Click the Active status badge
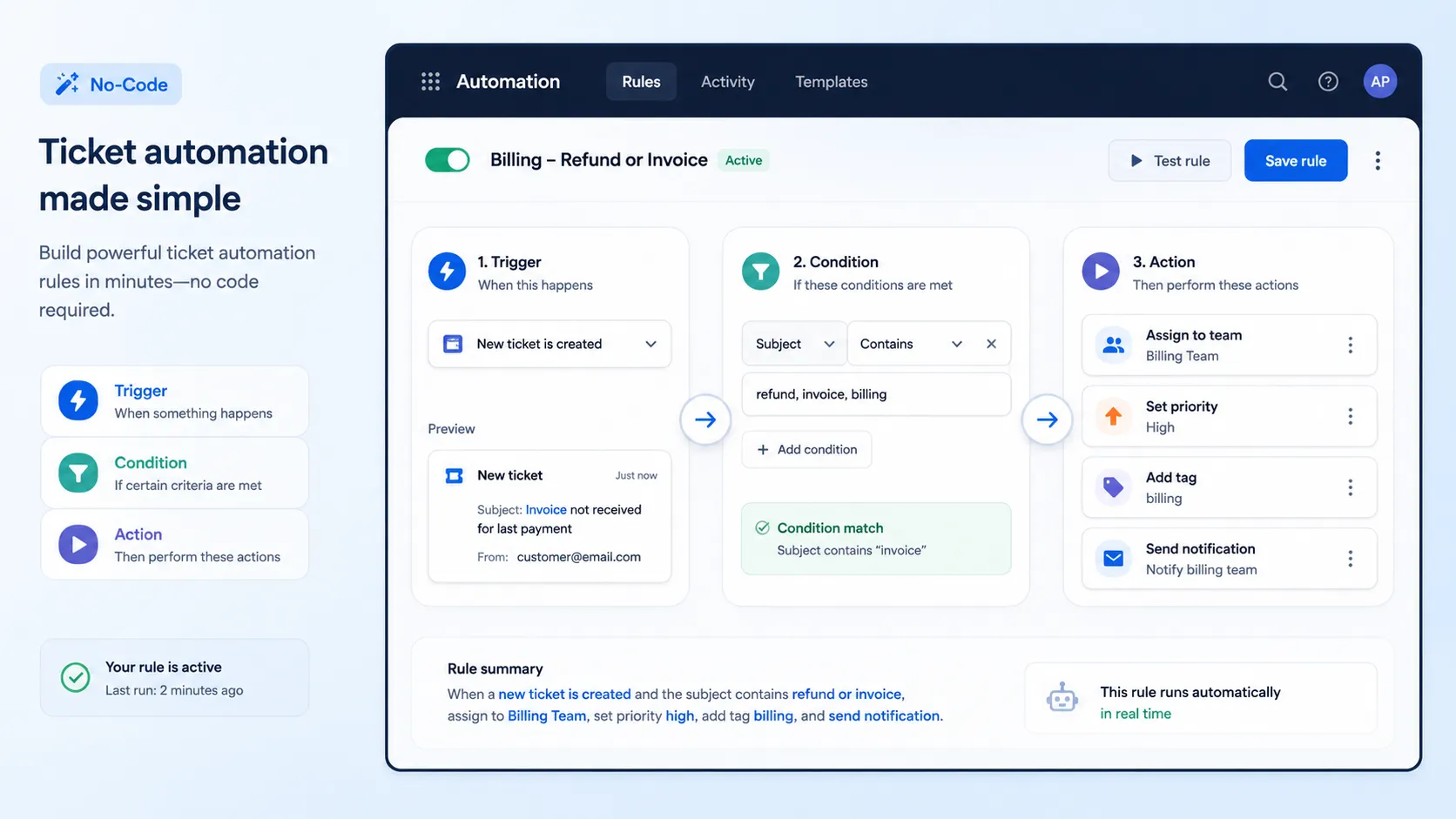1456x819 pixels. pos(744,160)
